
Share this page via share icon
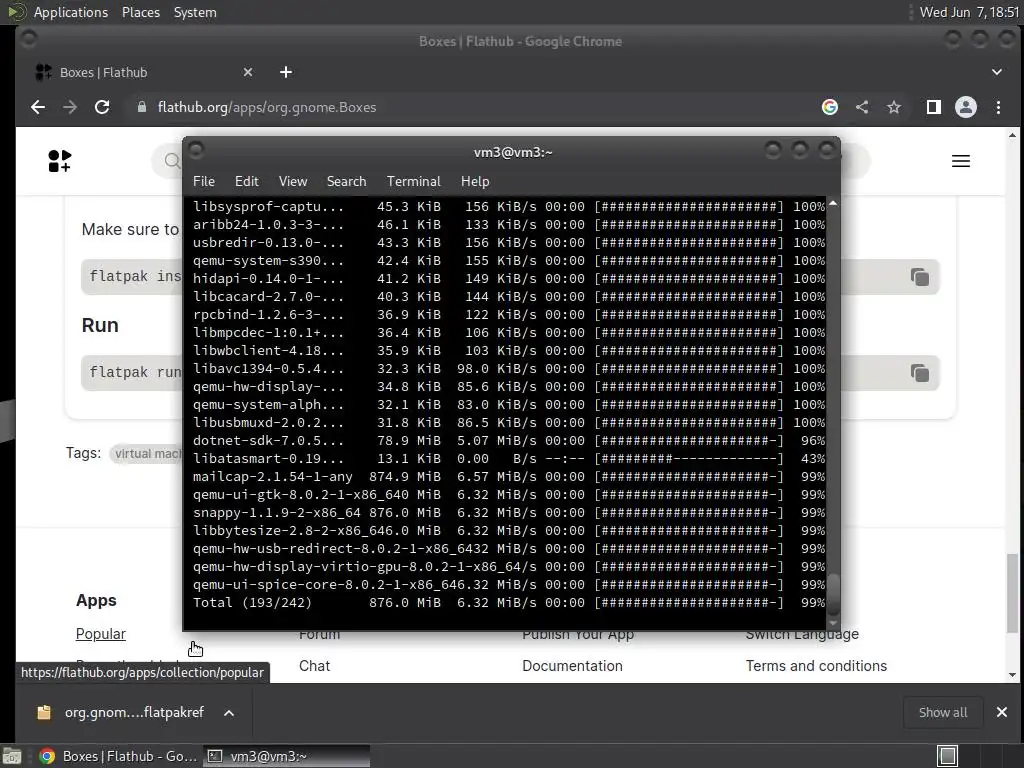[862, 107]
